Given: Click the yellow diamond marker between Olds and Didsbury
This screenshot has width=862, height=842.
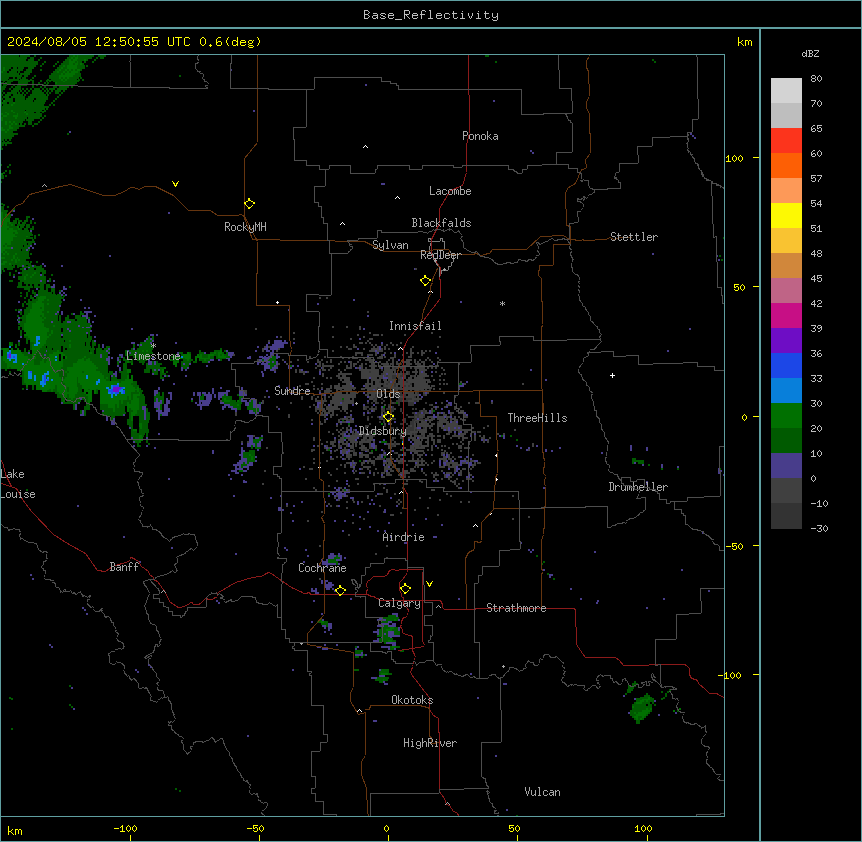Looking at the screenshot, I should pos(388,417).
